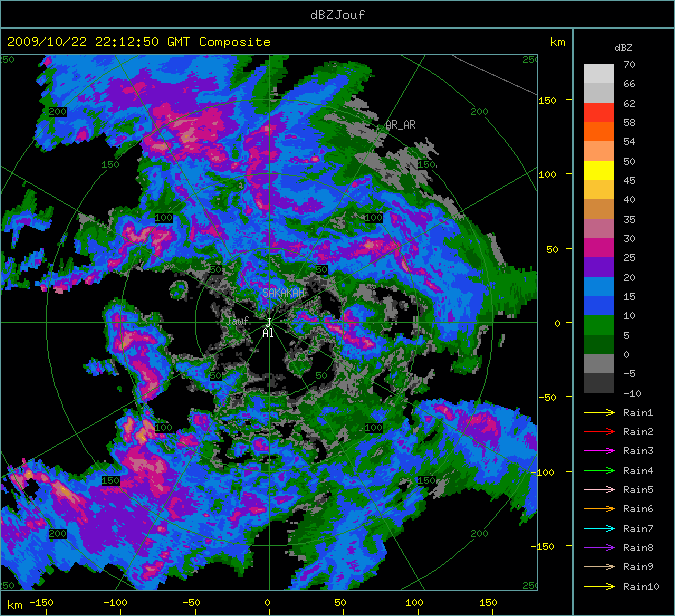Pick the bright green 5-10 dBZ swatch
The width and height of the screenshot is (675, 616).
click(599, 325)
